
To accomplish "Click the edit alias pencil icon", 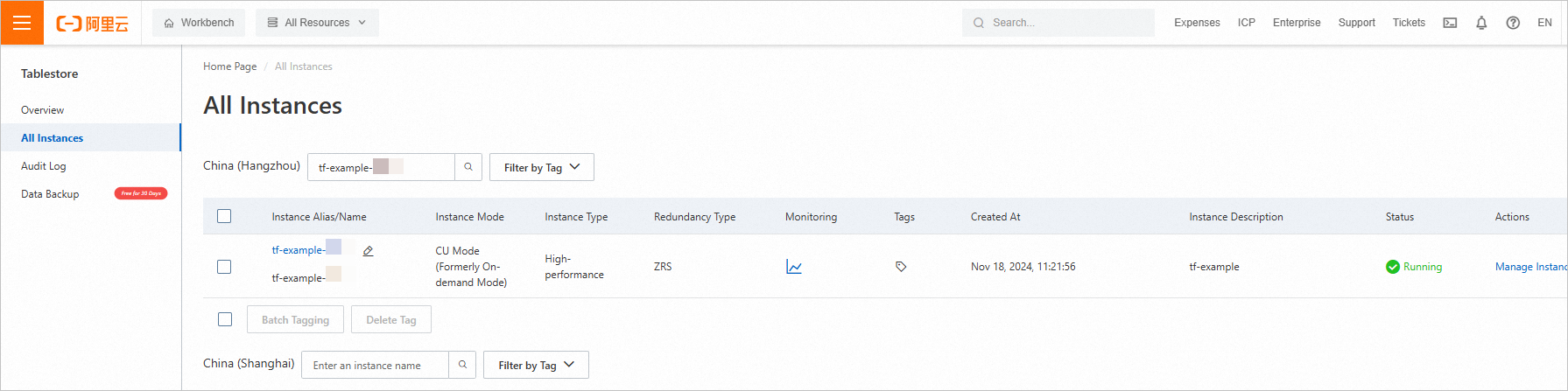I will click(x=368, y=251).
